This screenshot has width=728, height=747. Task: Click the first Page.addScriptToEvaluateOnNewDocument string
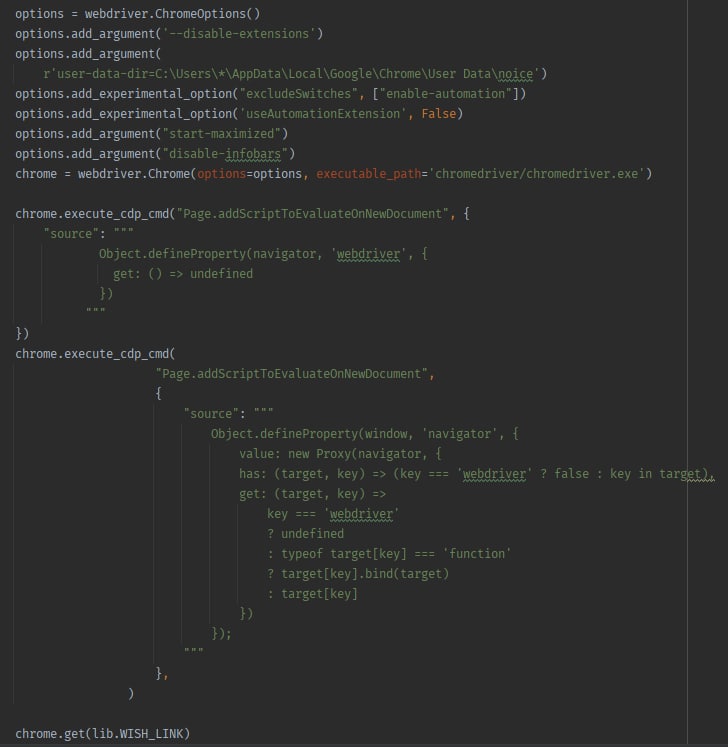pyautogui.click(x=313, y=214)
